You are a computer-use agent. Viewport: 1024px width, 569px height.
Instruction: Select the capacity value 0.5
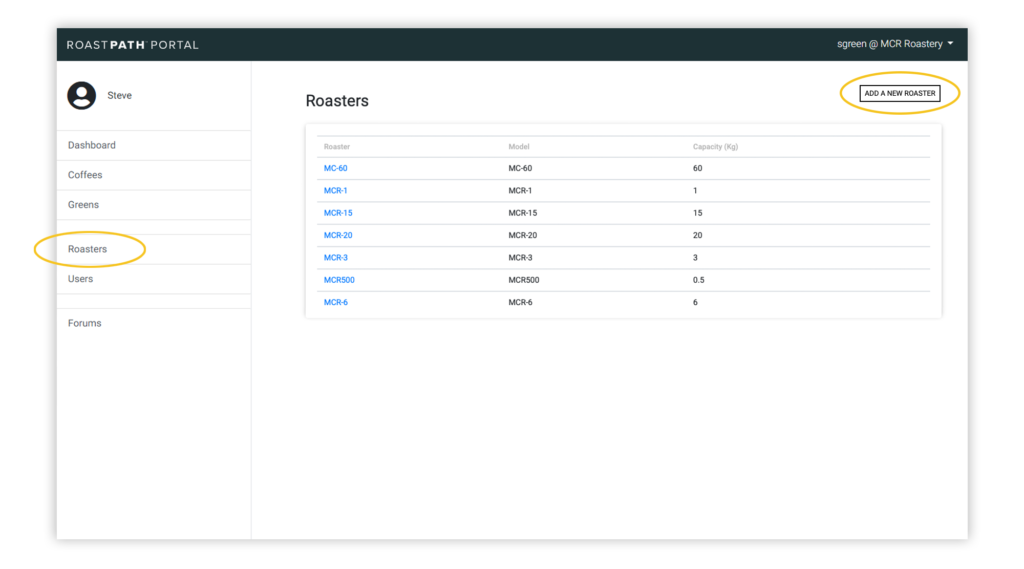(x=698, y=280)
